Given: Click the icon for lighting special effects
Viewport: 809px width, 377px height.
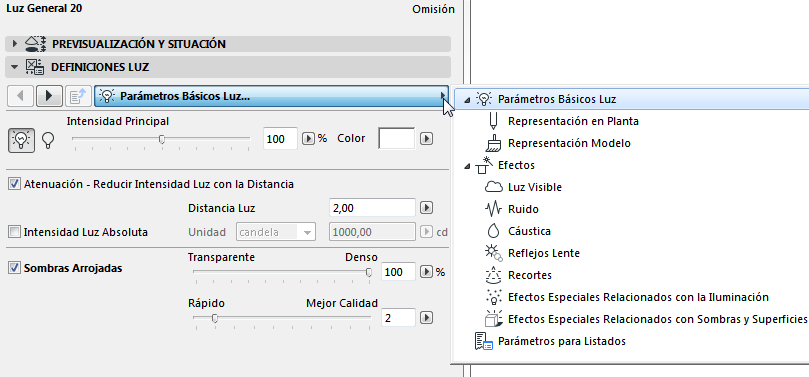Looking at the screenshot, I should tap(494, 297).
